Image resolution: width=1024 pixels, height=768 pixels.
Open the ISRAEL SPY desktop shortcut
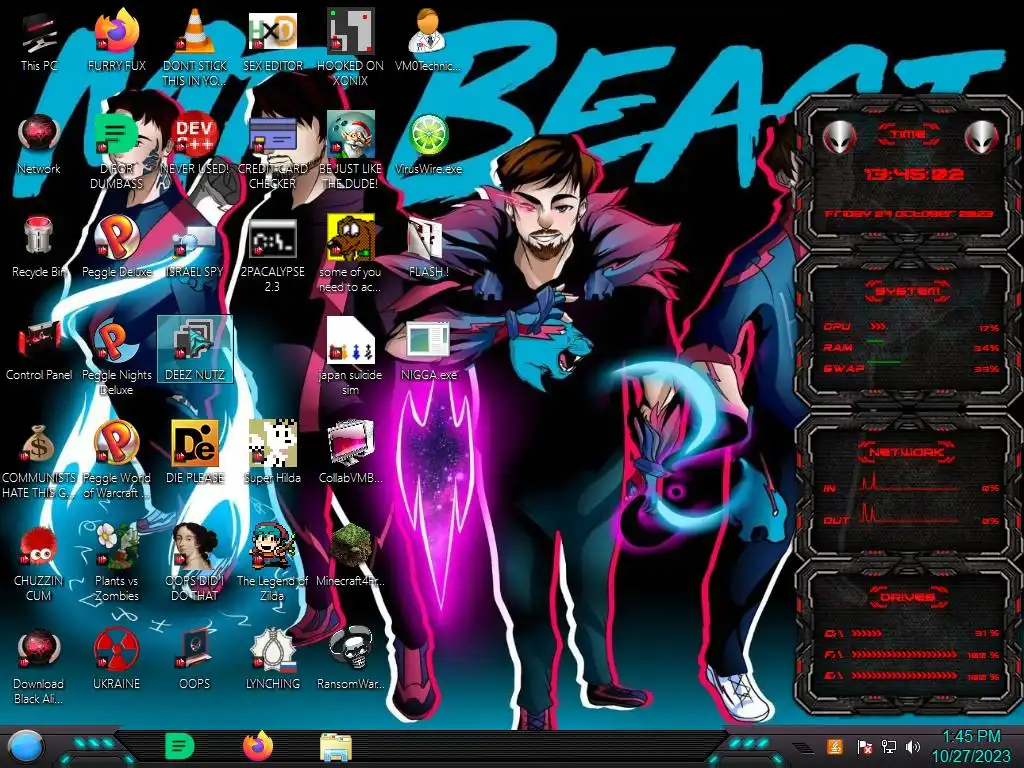coord(195,251)
